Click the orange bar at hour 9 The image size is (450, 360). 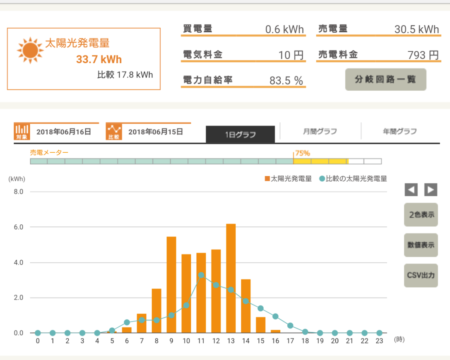[171, 285]
